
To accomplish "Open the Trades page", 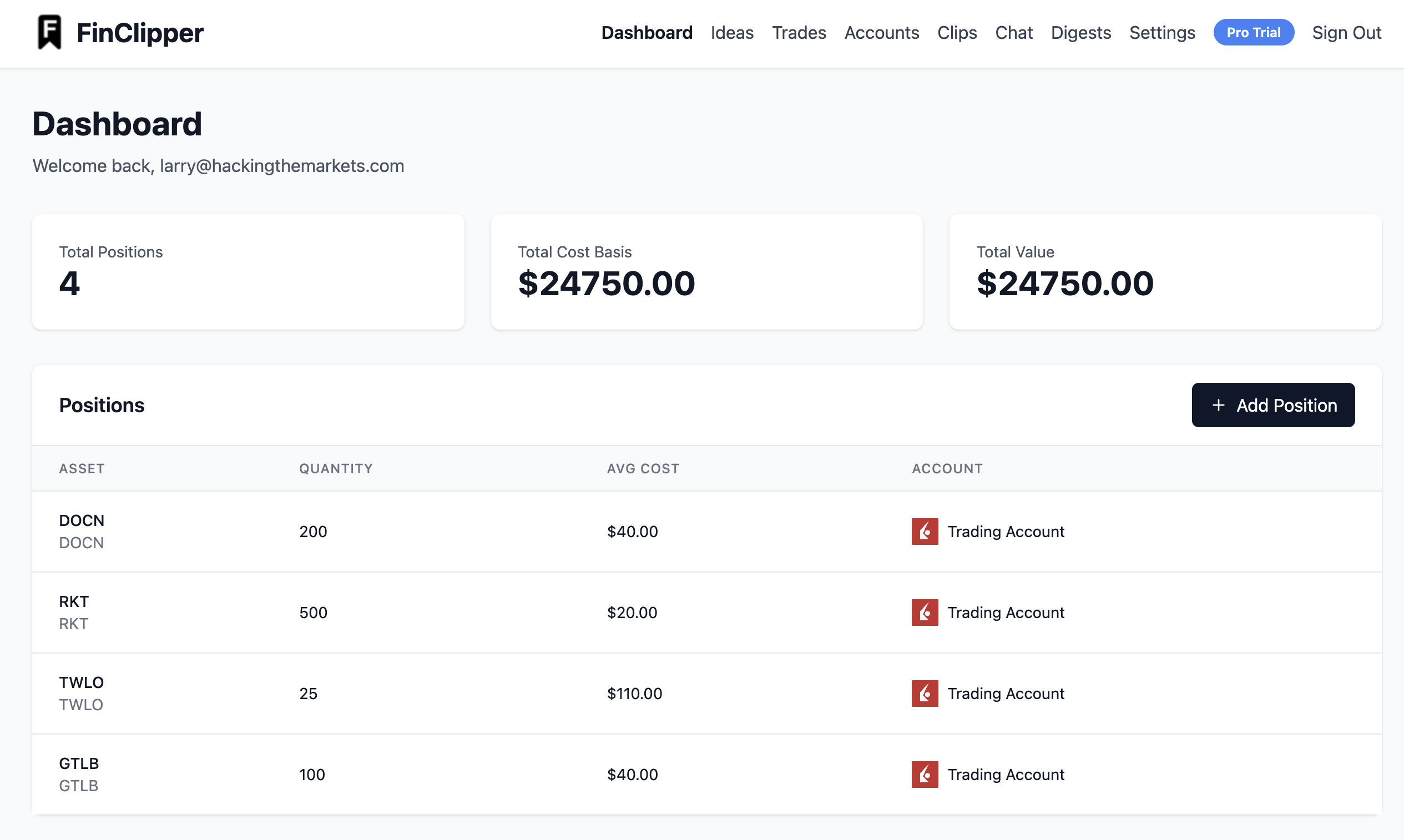I will [799, 33].
